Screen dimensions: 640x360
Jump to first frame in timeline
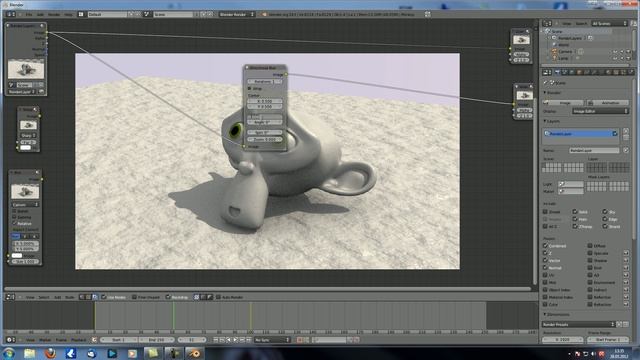tap(216, 340)
